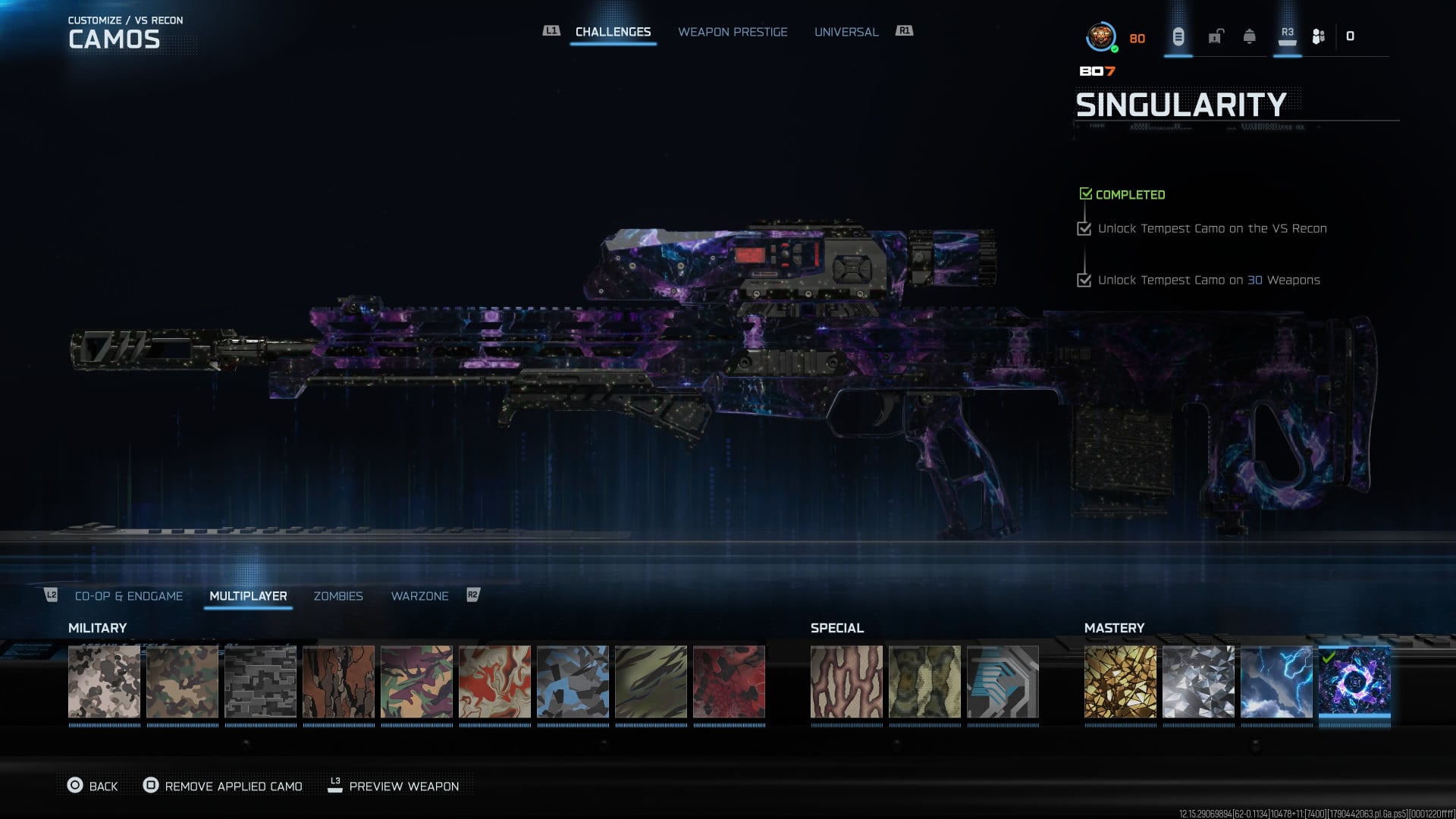Select the pink-brown stripe Special camo
Screen dimensions: 1456x819
846,682
